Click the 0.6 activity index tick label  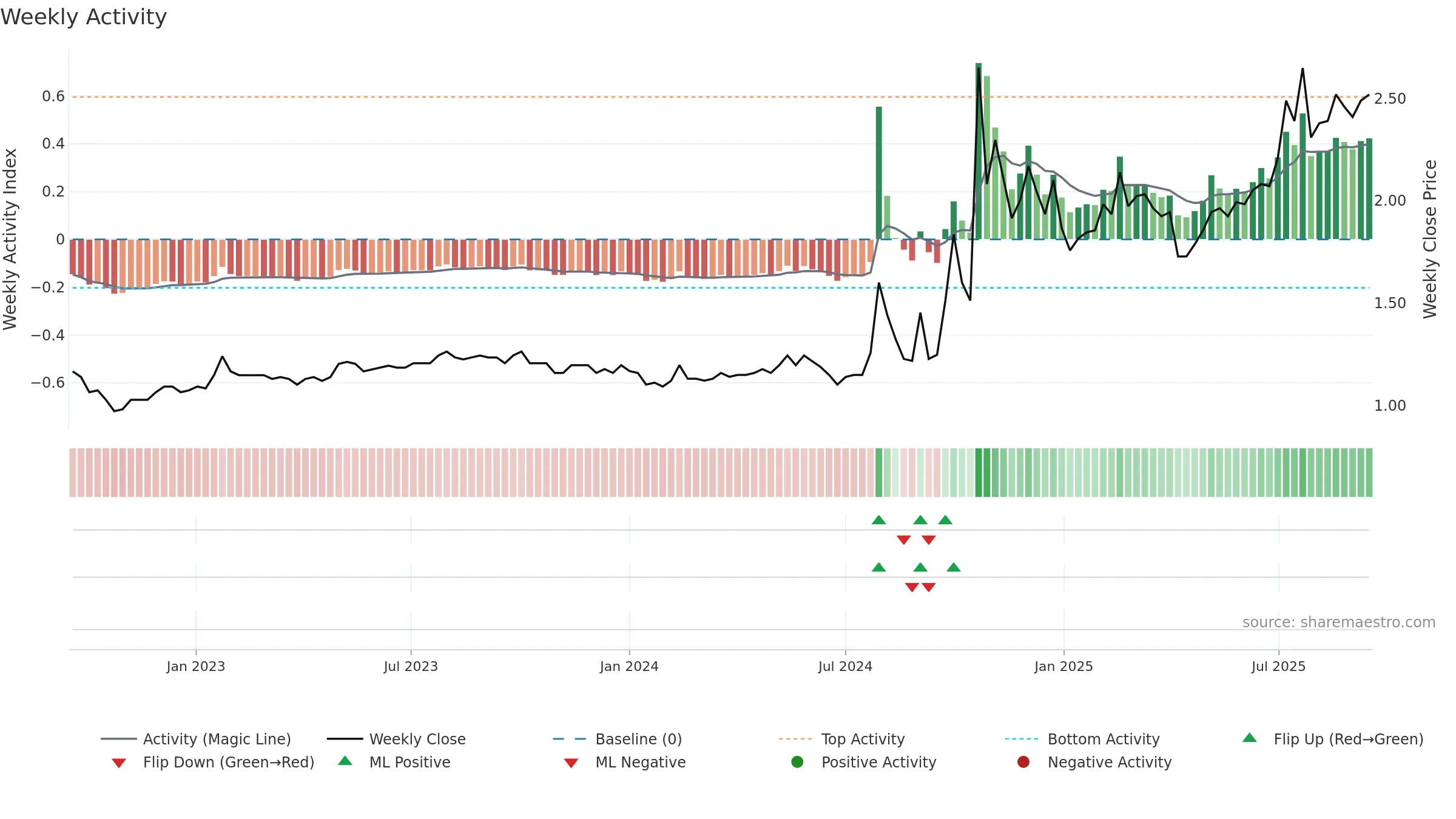coord(53,96)
